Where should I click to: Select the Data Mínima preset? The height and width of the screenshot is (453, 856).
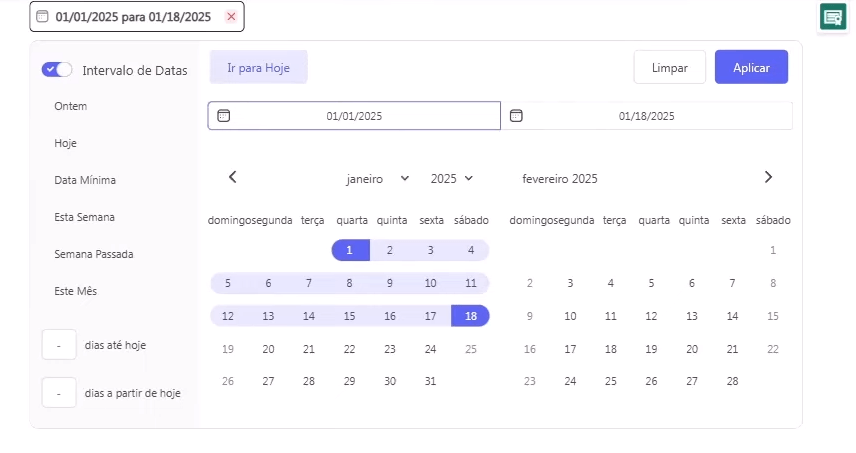point(85,180)
